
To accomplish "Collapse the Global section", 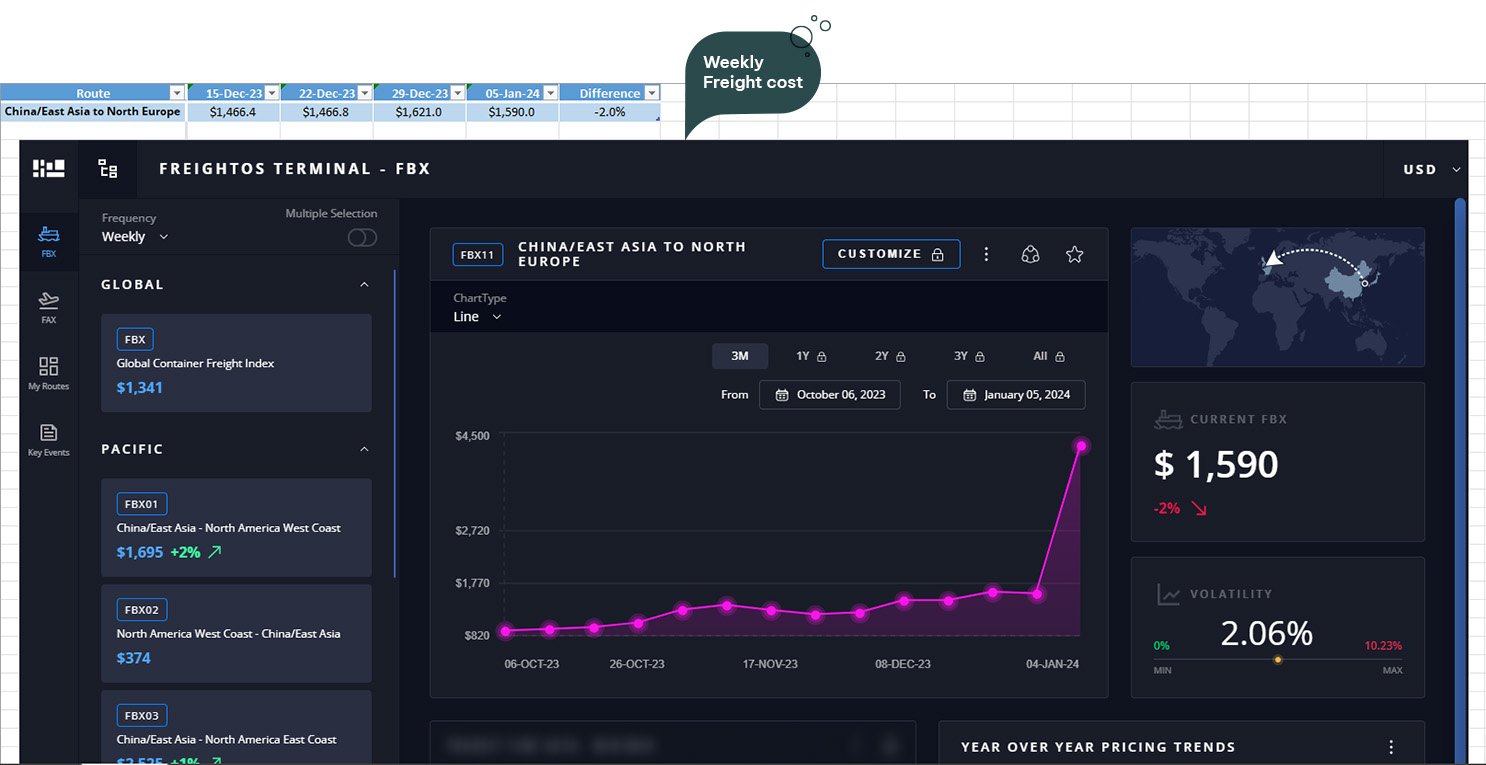I will point(364,285).
